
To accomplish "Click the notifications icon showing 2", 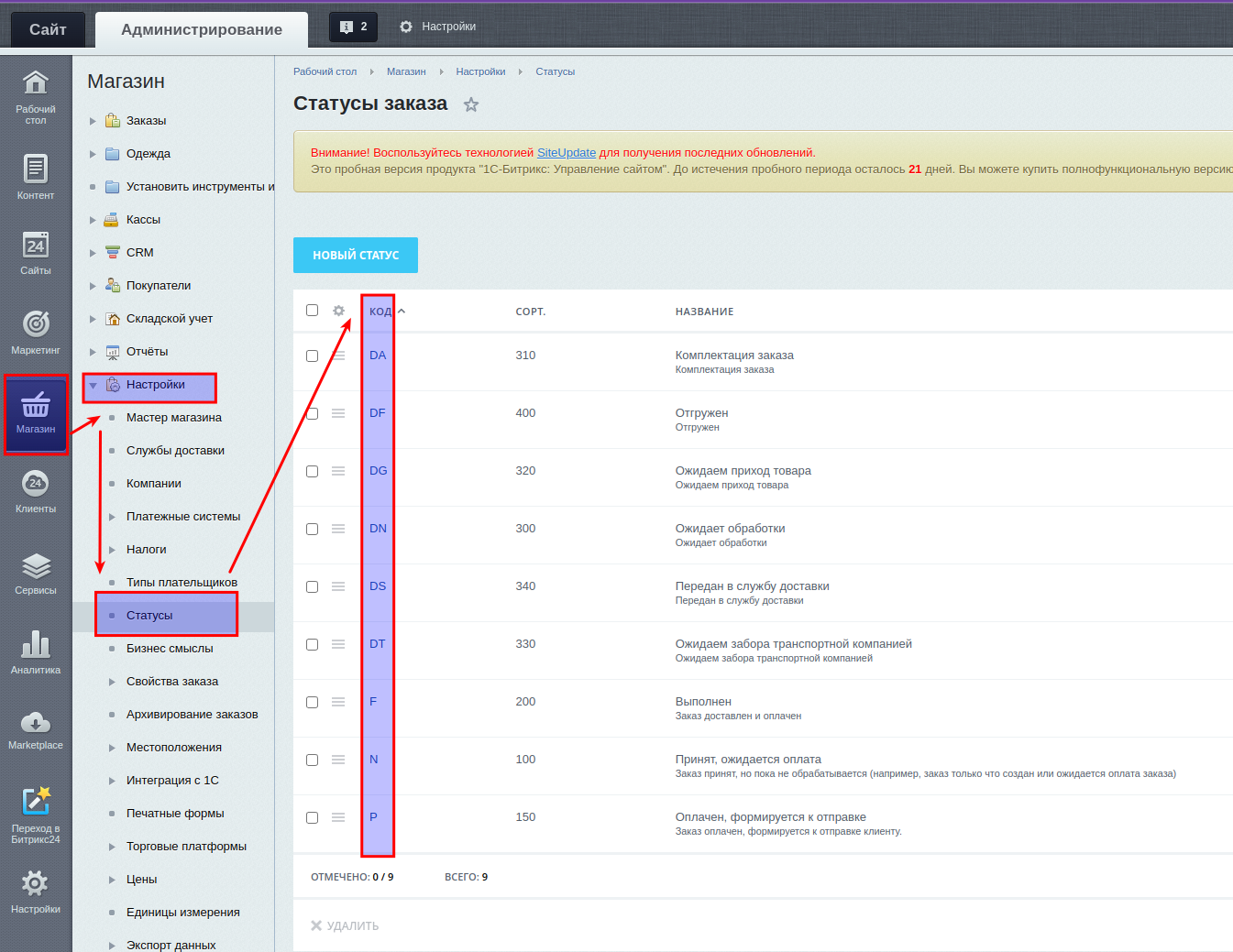I will [x=353, y=27].
